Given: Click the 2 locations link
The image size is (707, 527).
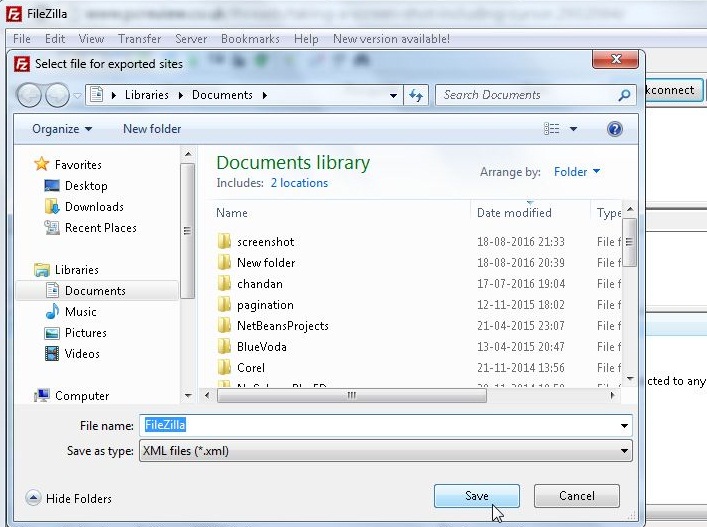Looking at the screenshot, I should pos(299,183).
